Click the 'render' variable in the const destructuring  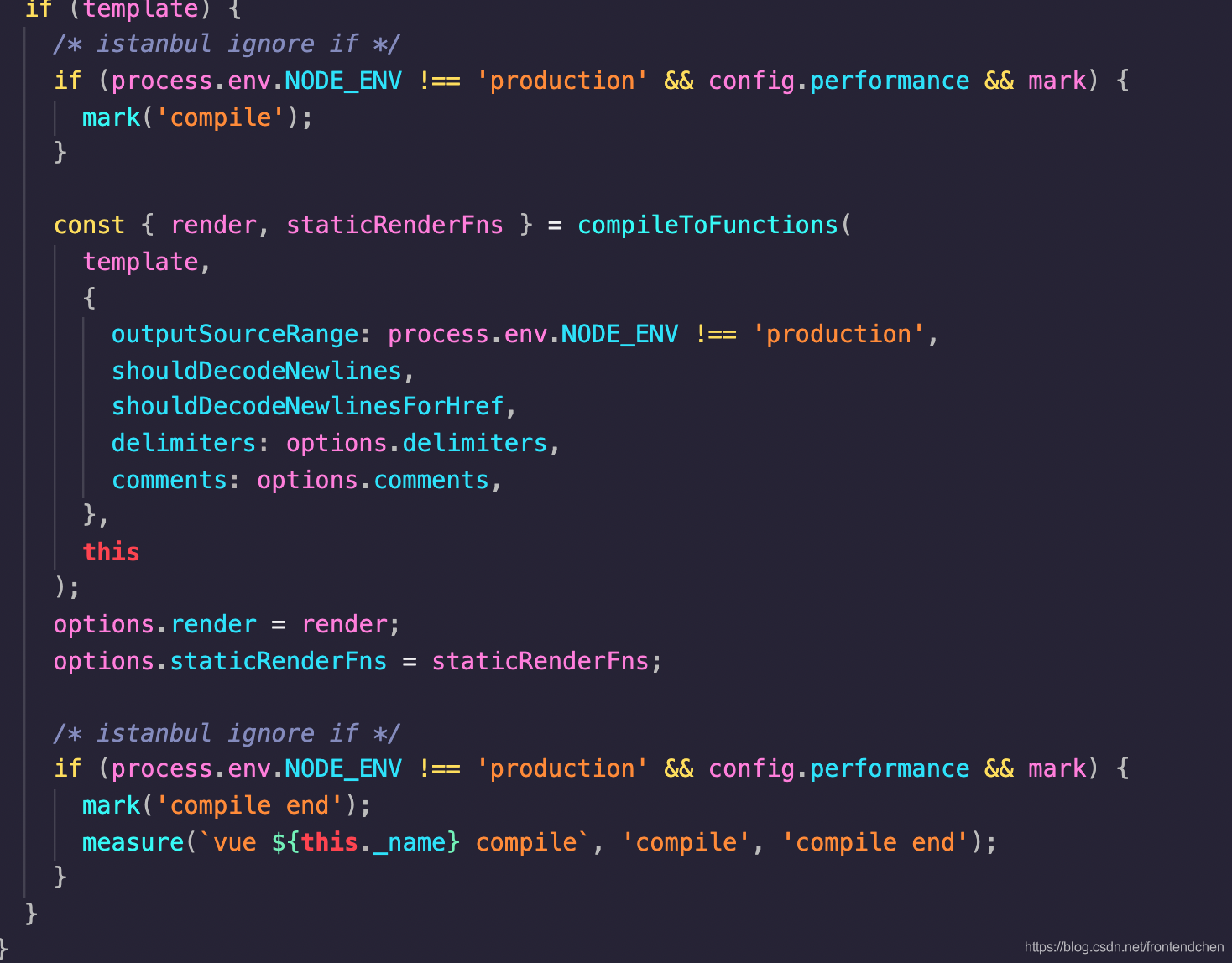[213, 225]
